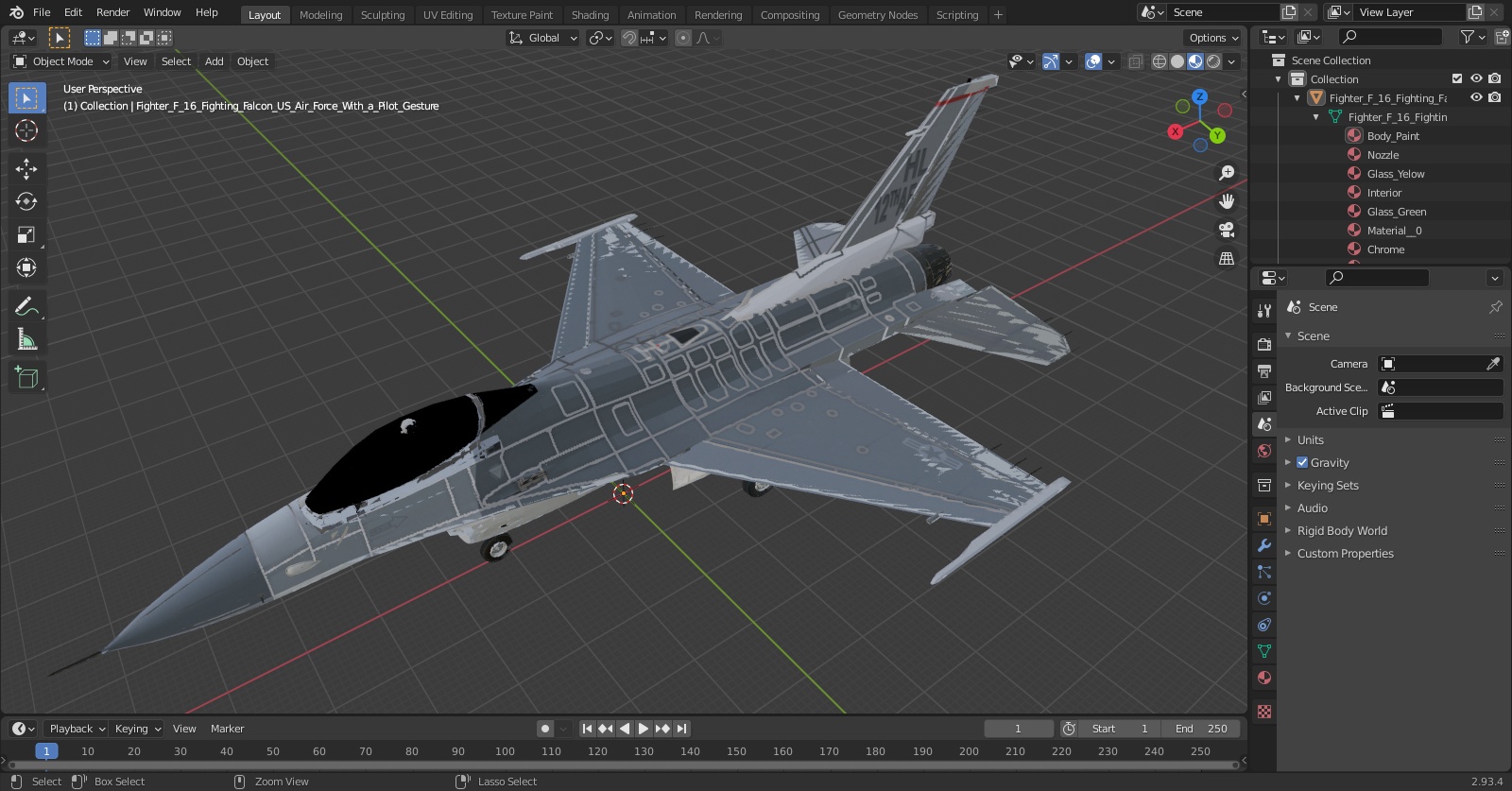Open the Render properties tab
This screenshot has height=791, width=1512.
[x=1264, y=344]
